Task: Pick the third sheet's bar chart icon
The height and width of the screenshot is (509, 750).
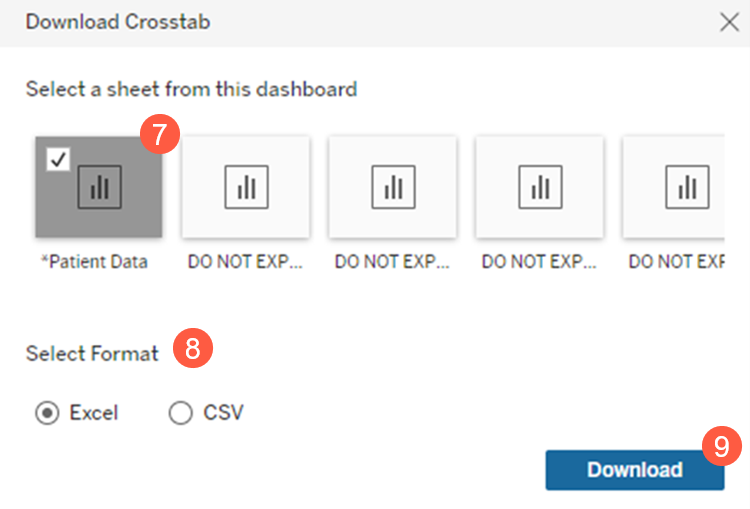Action: click(392, 187)
